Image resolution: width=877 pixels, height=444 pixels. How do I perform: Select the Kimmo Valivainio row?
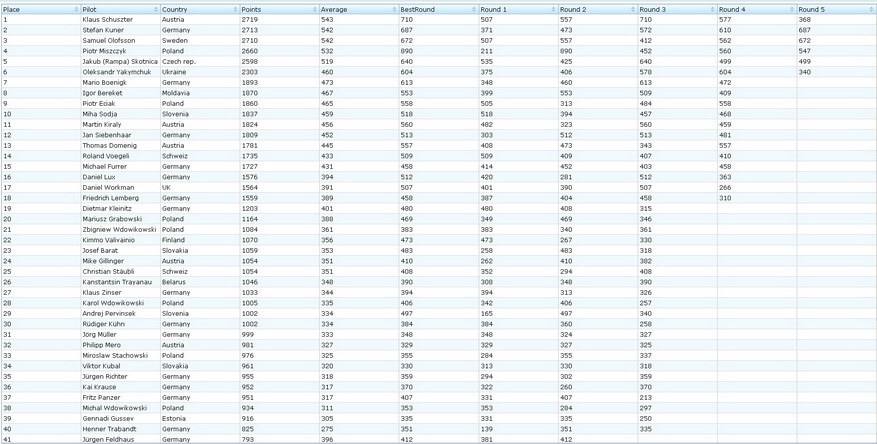pyautogui.click(x=108, y=240)
